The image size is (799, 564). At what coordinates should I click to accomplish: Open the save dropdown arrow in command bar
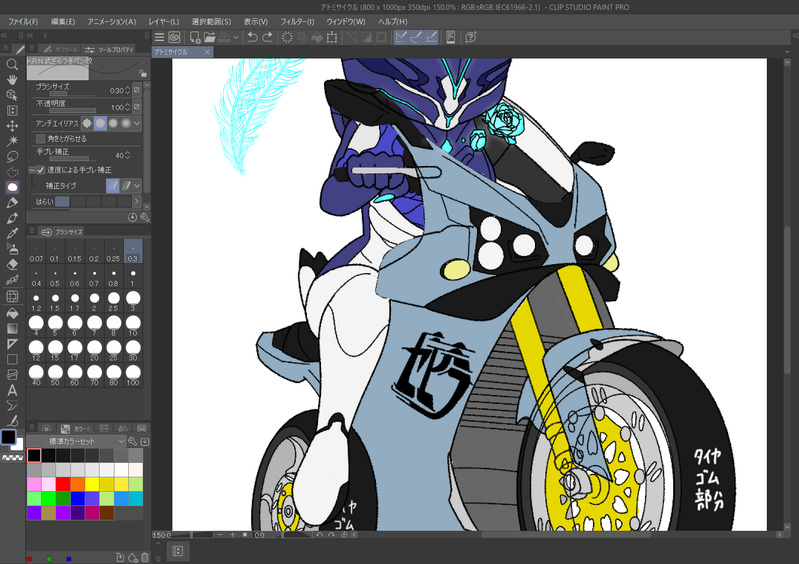point(235,37)
